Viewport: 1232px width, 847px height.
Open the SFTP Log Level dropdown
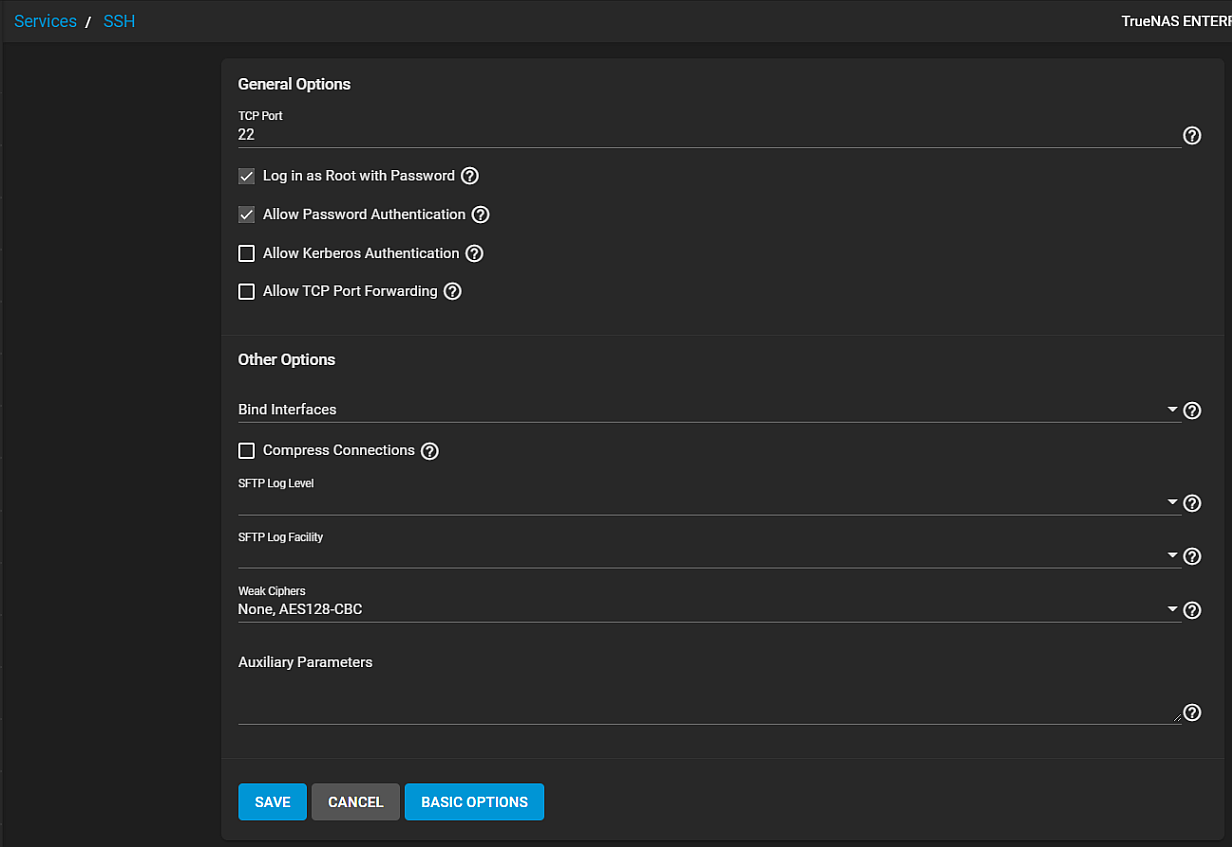pos(708,502)
